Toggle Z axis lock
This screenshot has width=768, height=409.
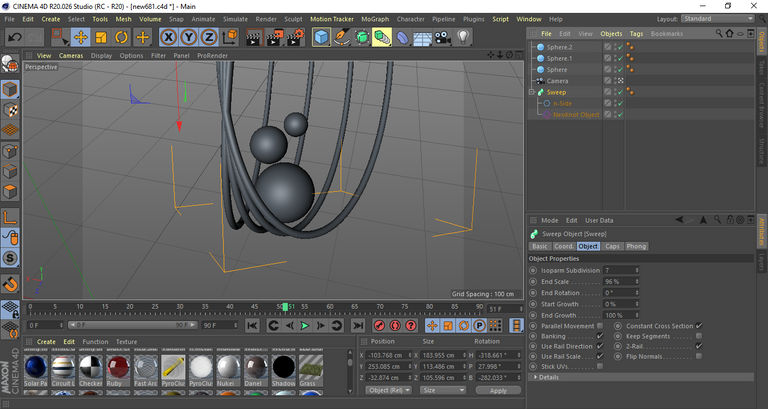click(209, 37)
